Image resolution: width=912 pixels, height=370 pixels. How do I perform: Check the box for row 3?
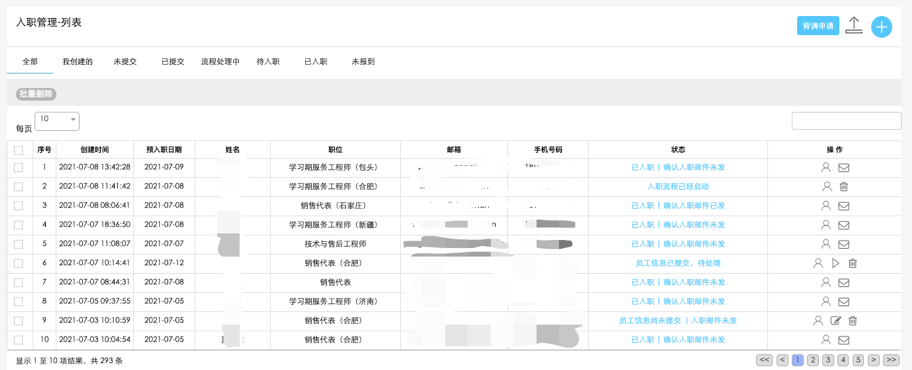pos(19,206)
